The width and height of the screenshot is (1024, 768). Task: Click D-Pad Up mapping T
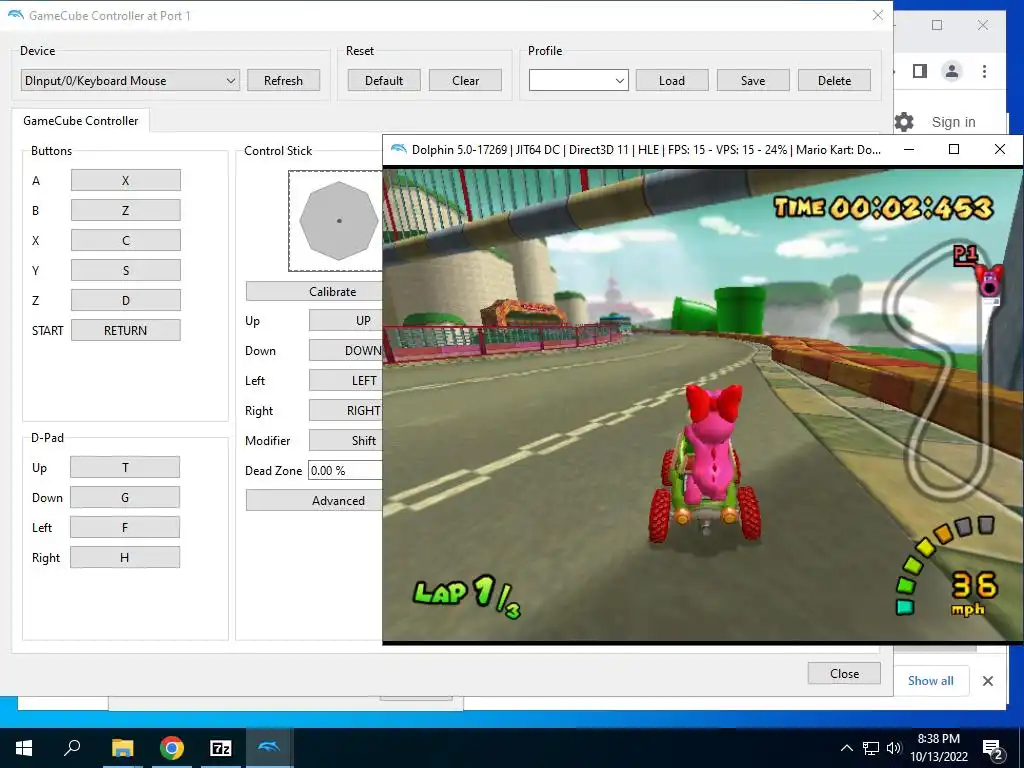point(125,468)
